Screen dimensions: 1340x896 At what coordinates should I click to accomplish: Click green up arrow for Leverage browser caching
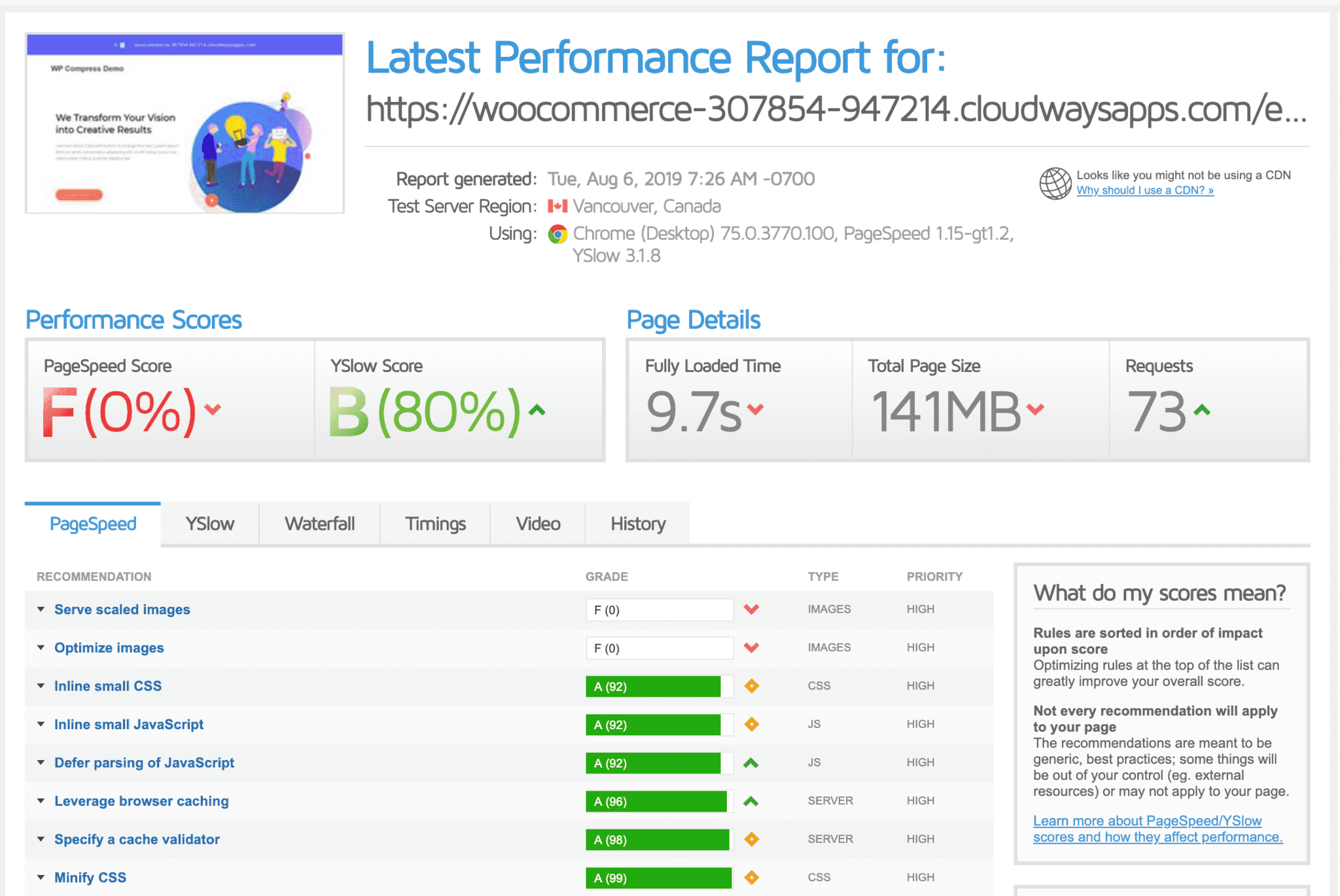[x=751, y=801]
